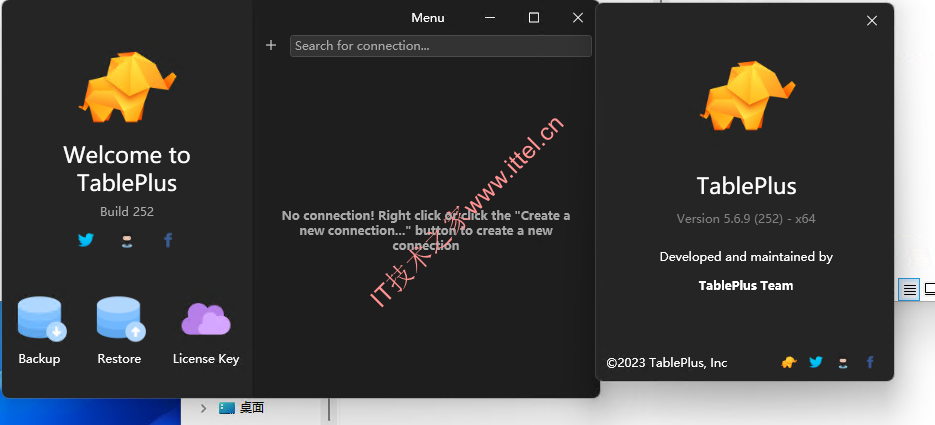Select the 桌面 tree item
The image size is (935, 425).
tap(241, 408)
